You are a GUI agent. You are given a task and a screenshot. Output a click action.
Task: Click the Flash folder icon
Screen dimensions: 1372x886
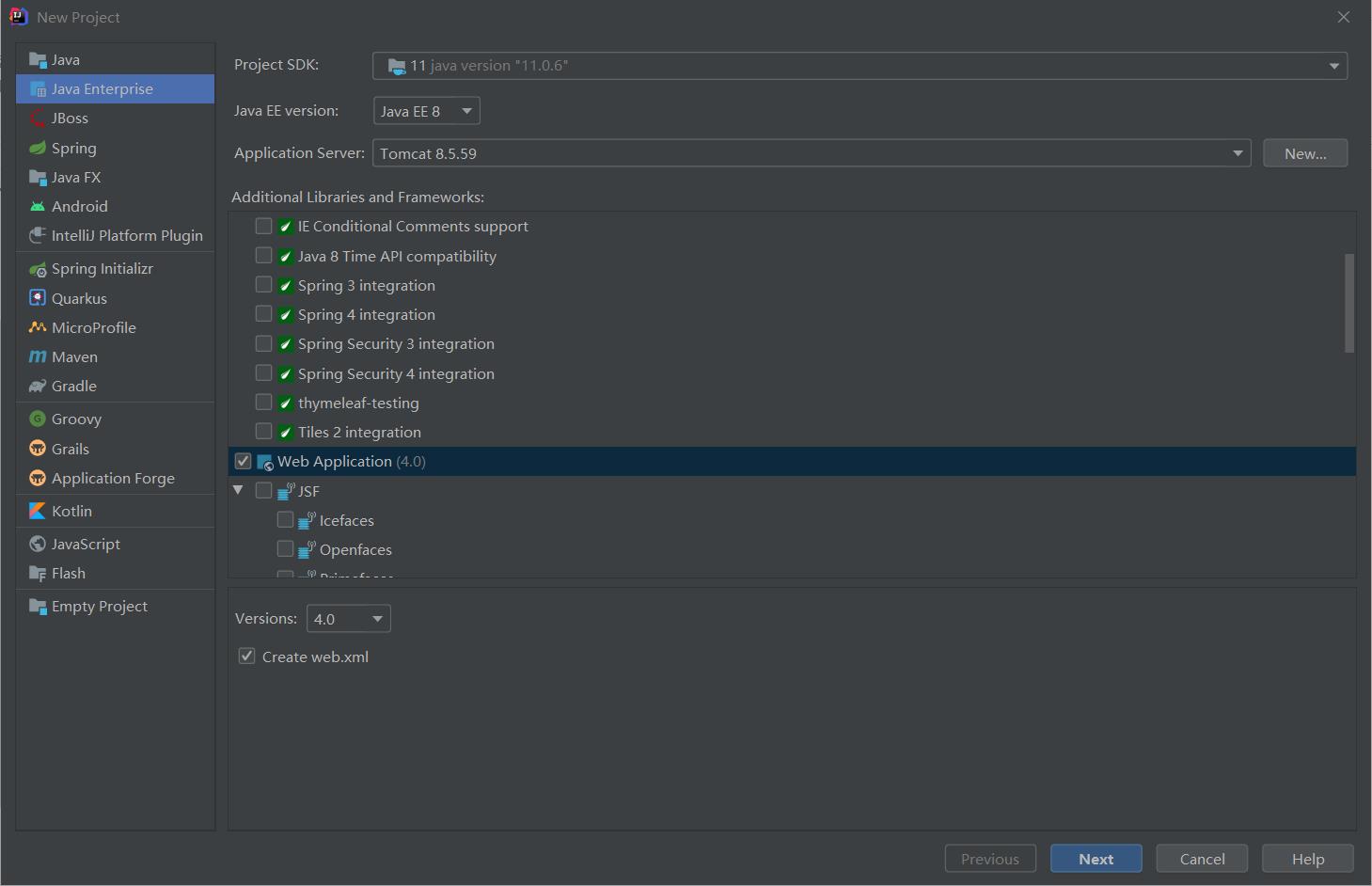38,573
